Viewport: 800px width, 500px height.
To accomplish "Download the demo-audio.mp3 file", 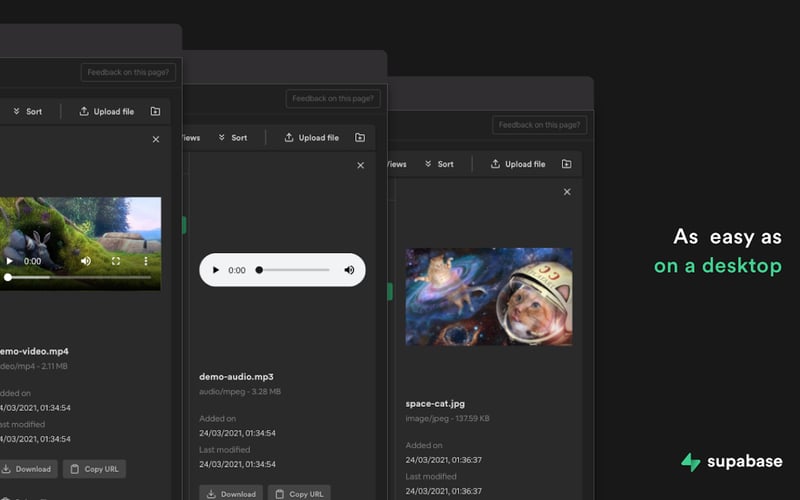I will click(231, 494).
